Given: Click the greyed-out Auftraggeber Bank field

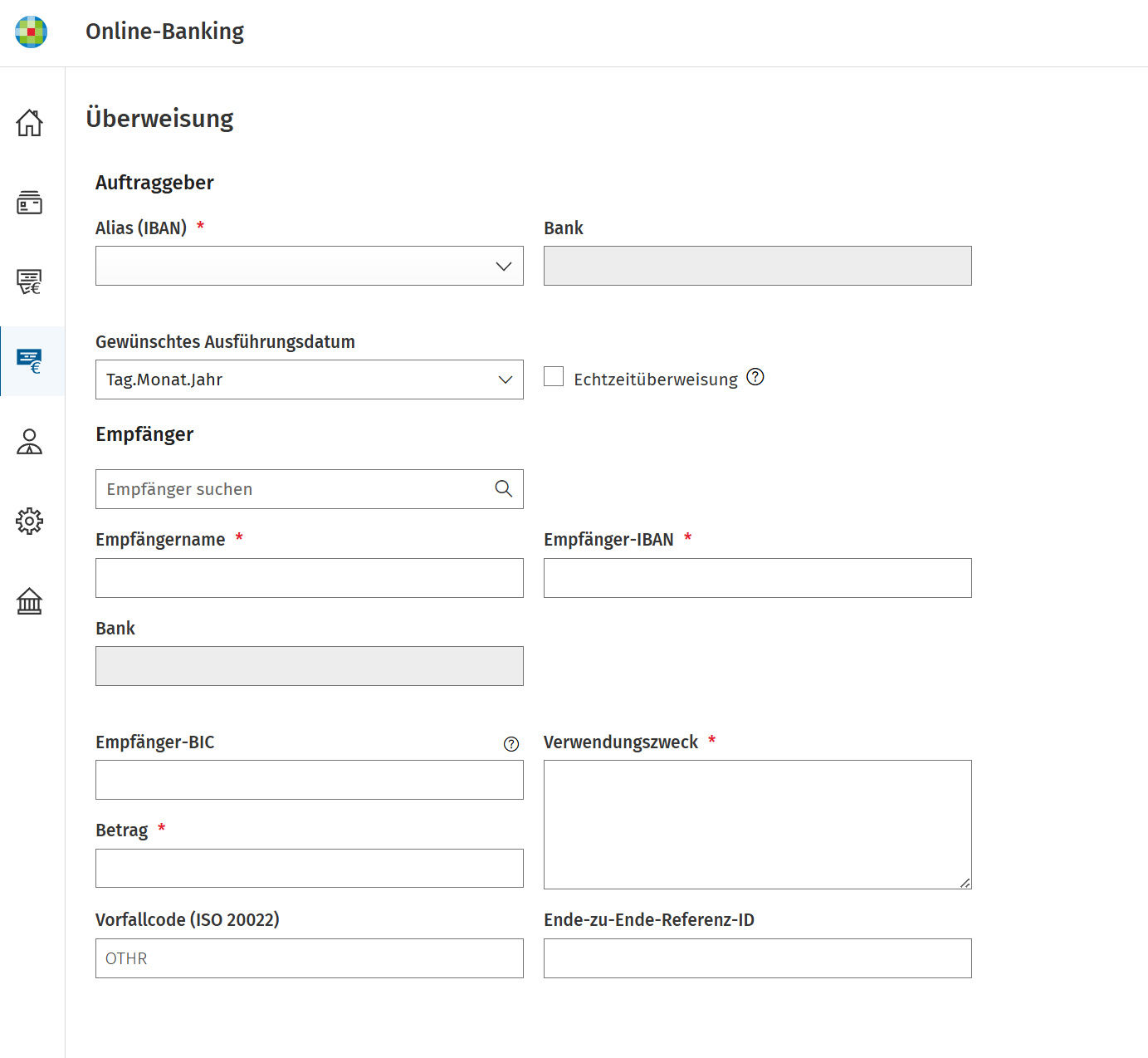Looking at the screenshot, I should (758, 266).
